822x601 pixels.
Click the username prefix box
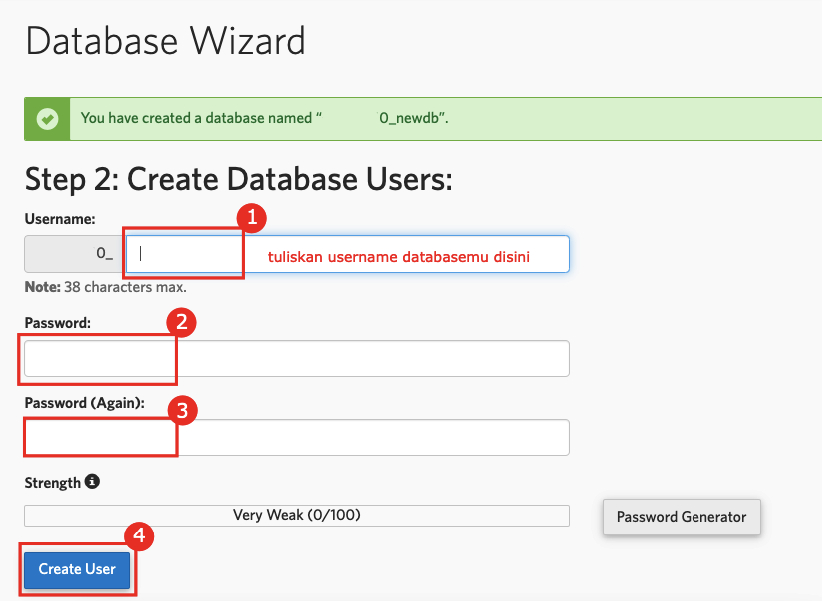pyautogui.click(x=73, y=254)
